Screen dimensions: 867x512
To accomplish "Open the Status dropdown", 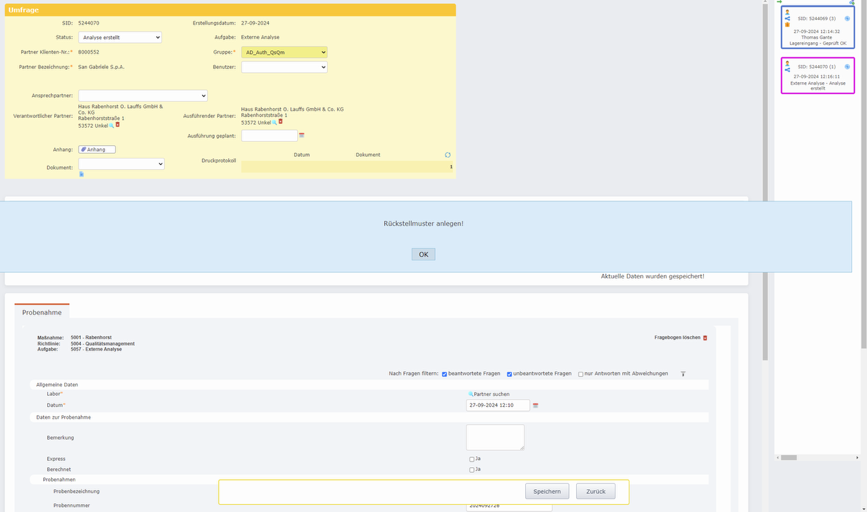I will tap(120, 37).
